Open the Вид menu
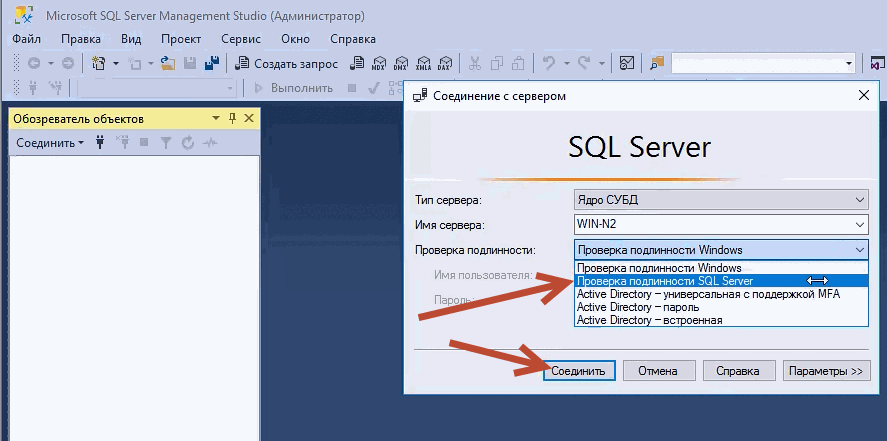Viewport: 887px width, 441px height. pos(131,39)
